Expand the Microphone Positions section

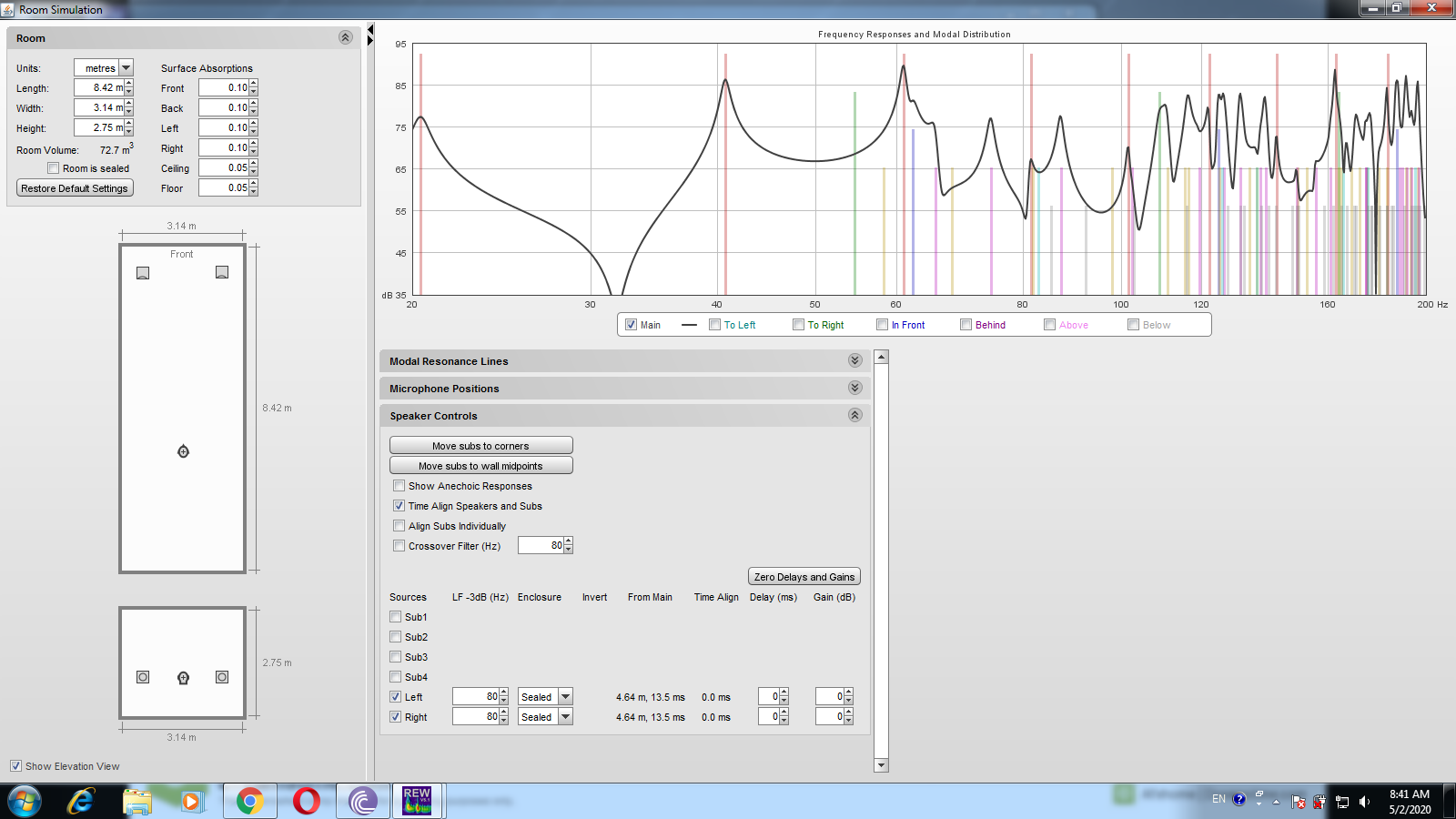(x=854, y=388)
